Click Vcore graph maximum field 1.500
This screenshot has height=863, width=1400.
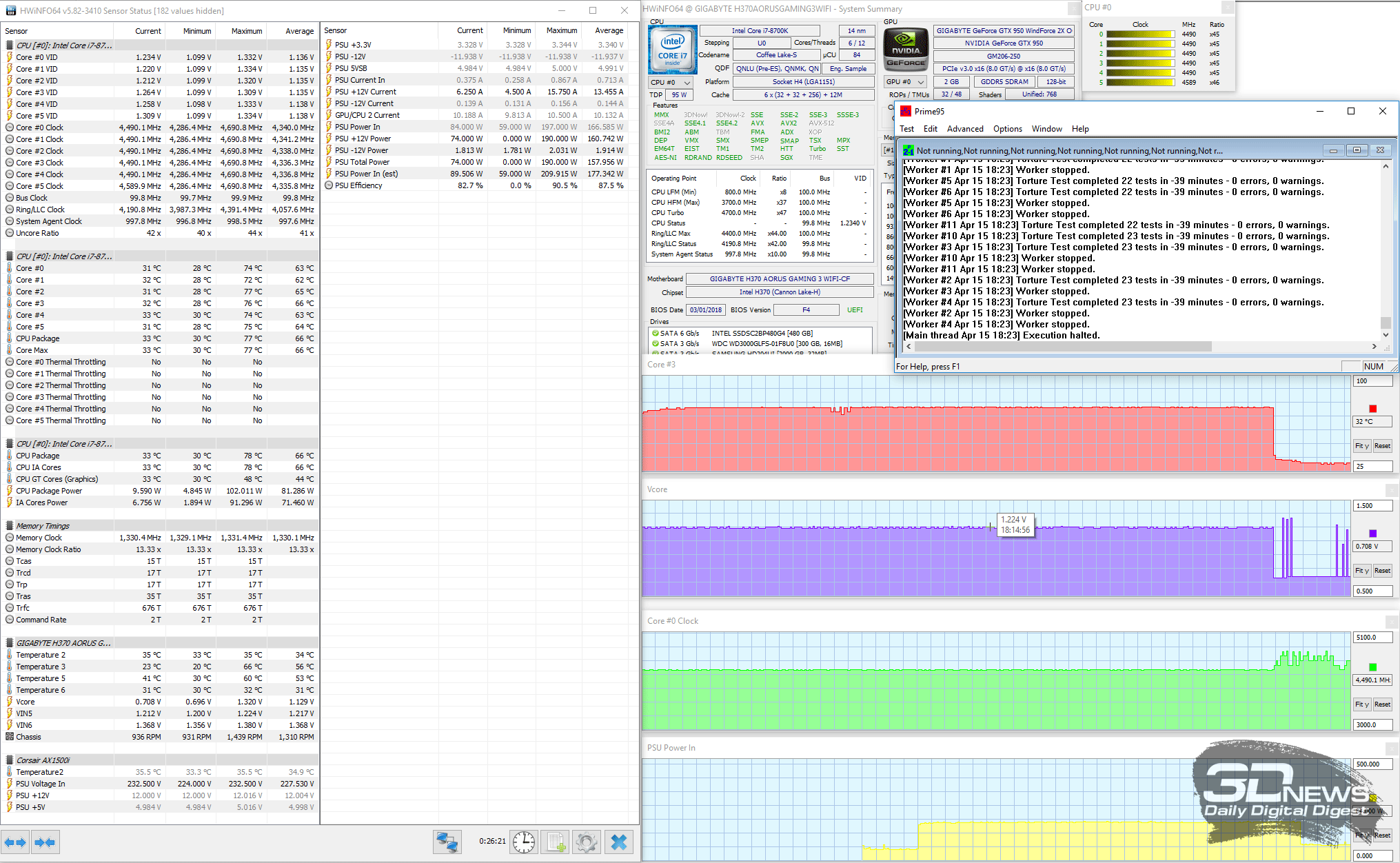tap(1372, 506)
